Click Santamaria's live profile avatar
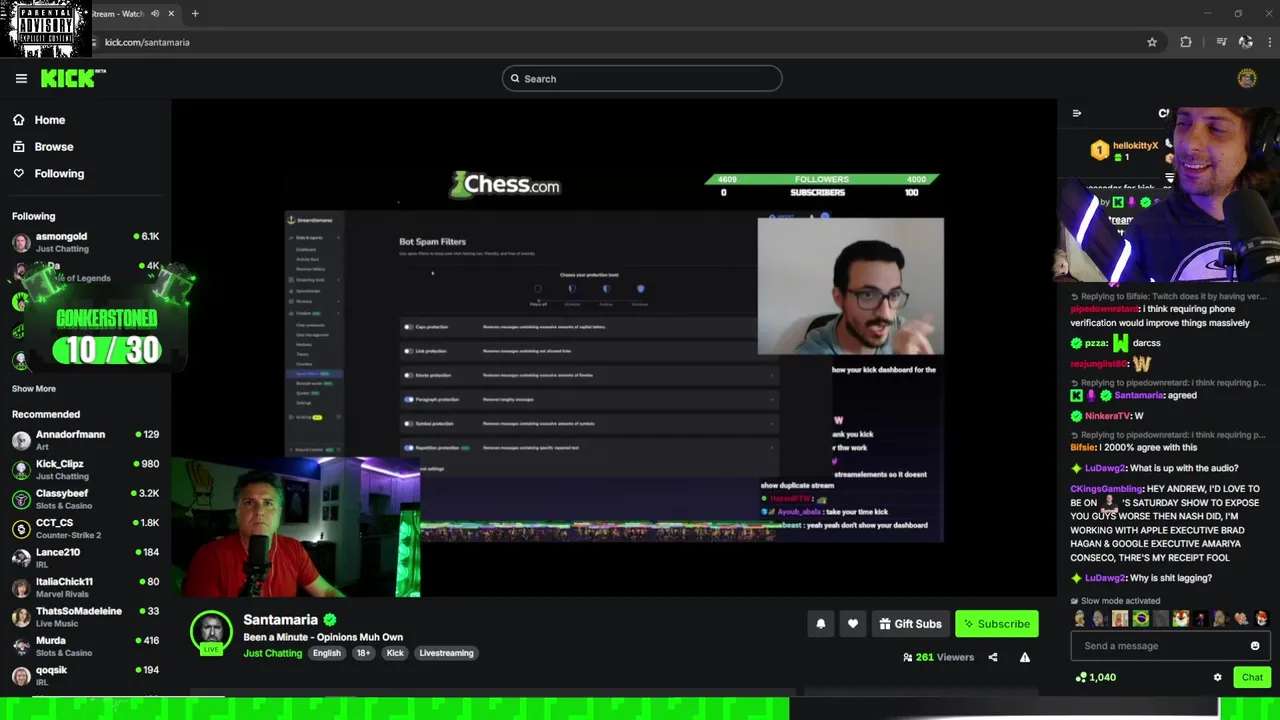Viewport: 1280px width, 720px height. [x=211, y=633]
